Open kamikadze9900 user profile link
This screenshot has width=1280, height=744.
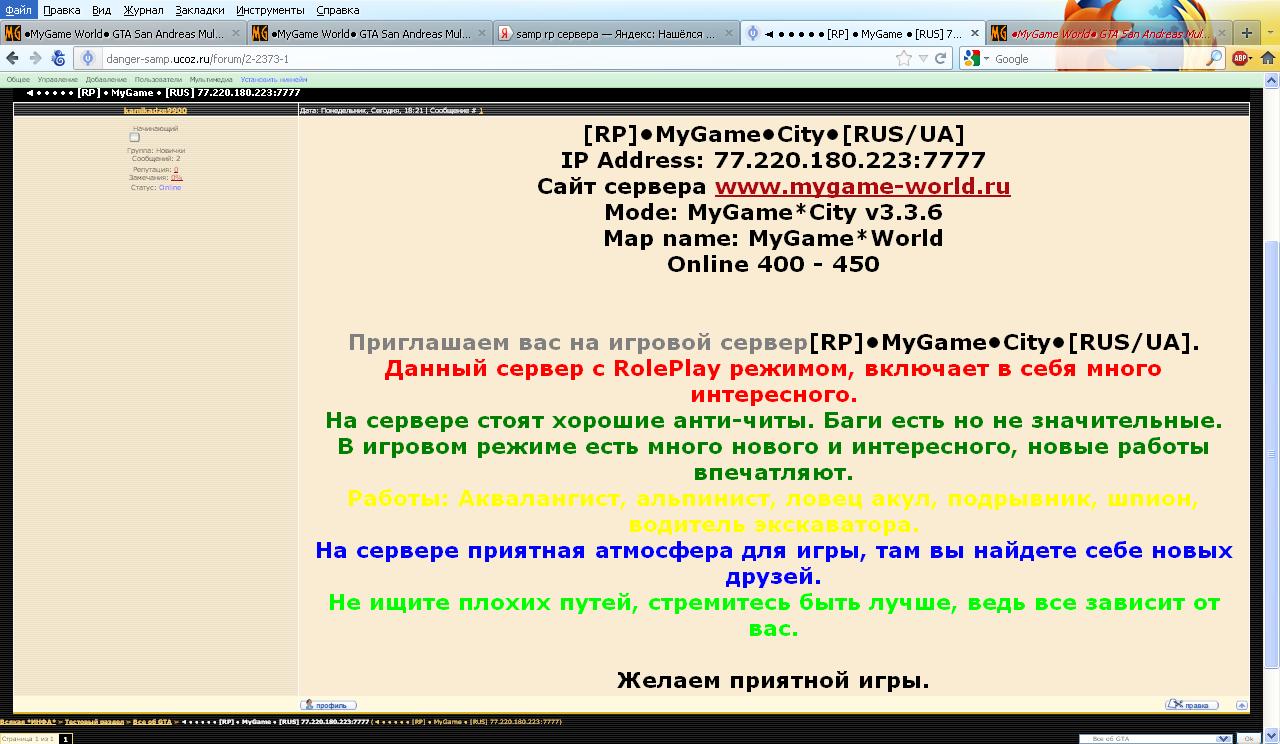click(155, 110)
